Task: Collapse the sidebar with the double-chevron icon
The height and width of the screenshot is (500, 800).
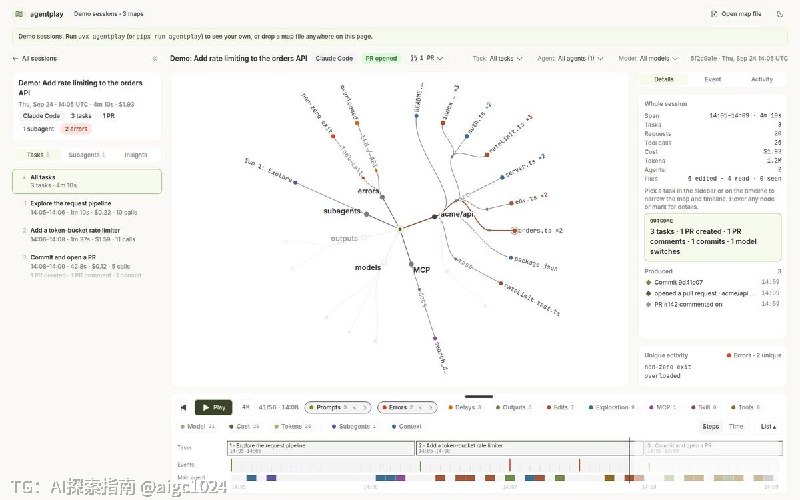Action: pos(155,59)
